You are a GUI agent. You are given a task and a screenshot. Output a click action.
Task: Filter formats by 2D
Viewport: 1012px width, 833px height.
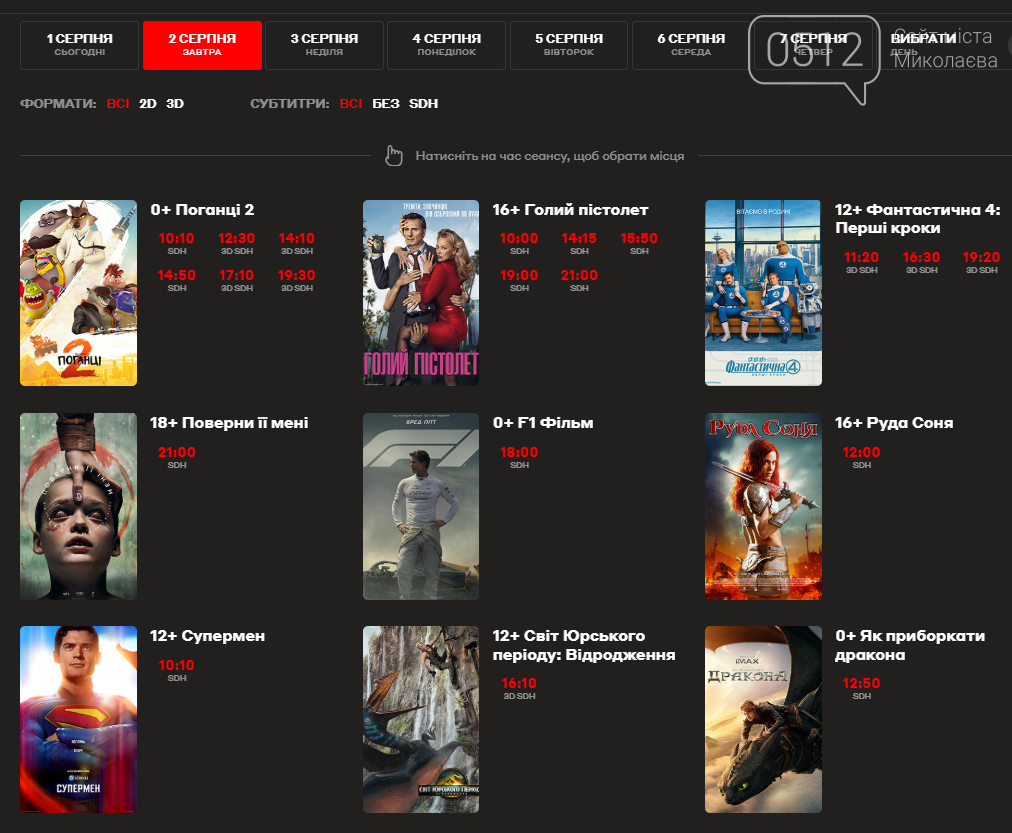(148, 103)
